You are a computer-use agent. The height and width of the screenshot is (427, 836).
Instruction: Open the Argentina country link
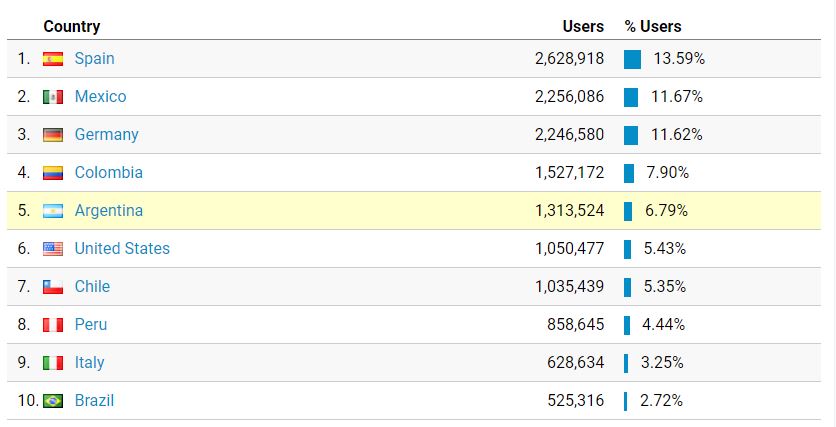click(x=109, y=211)
